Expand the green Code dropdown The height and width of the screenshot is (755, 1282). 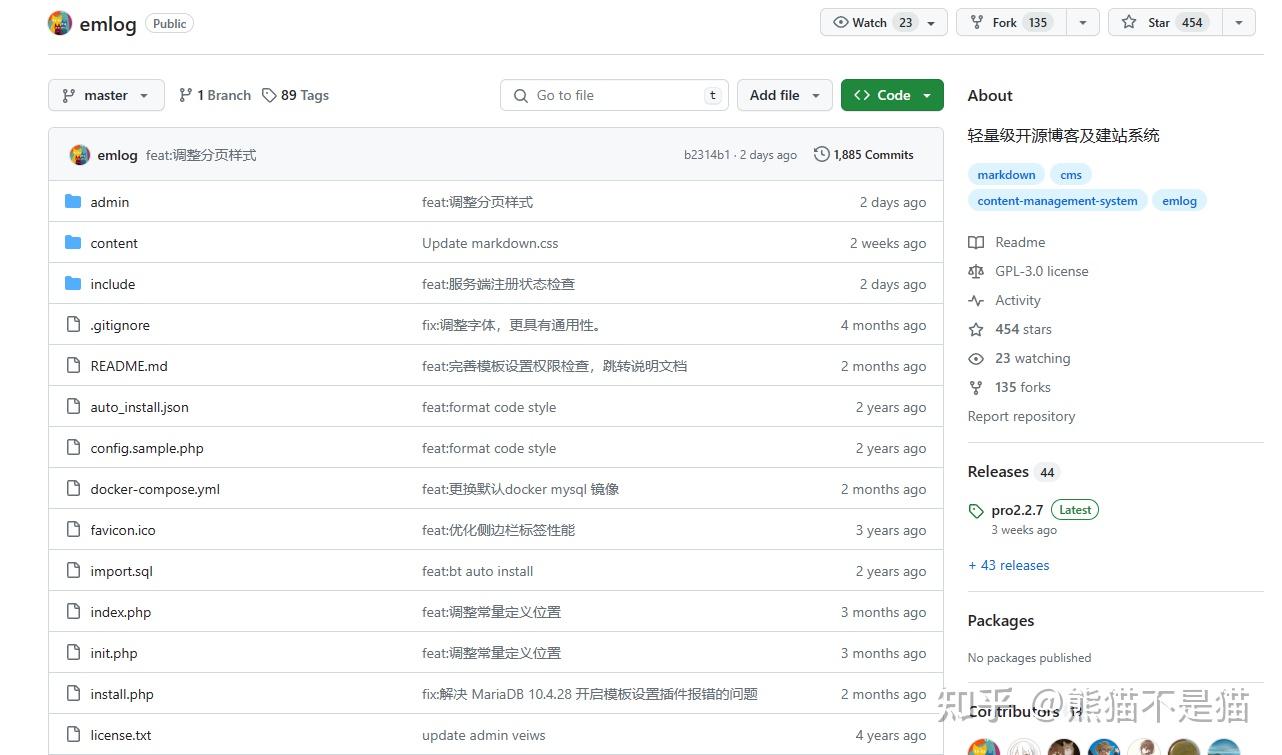pyautogui.click(x=892, y=95)
